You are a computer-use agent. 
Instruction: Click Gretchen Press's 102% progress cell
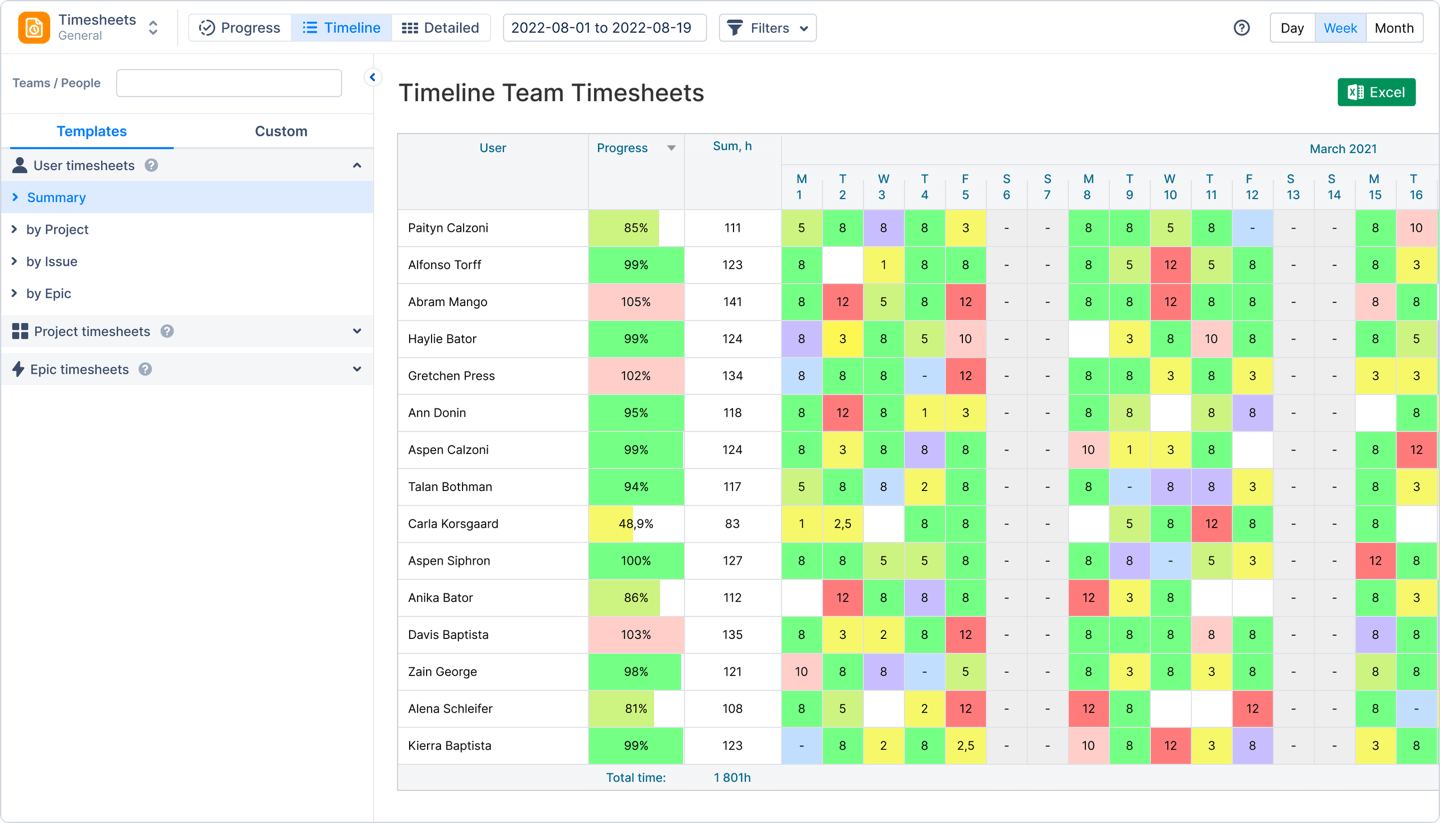(x=636, y=376)
